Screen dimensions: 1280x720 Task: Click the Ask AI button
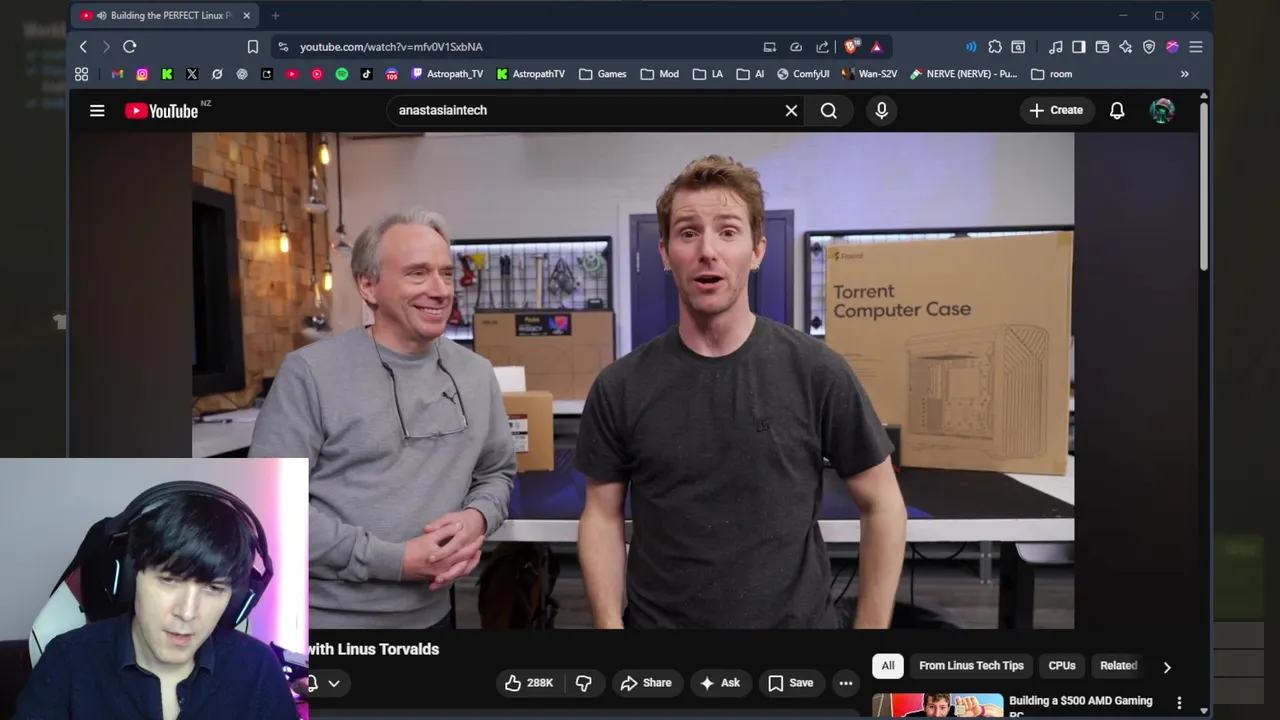(x=720, y=683)
